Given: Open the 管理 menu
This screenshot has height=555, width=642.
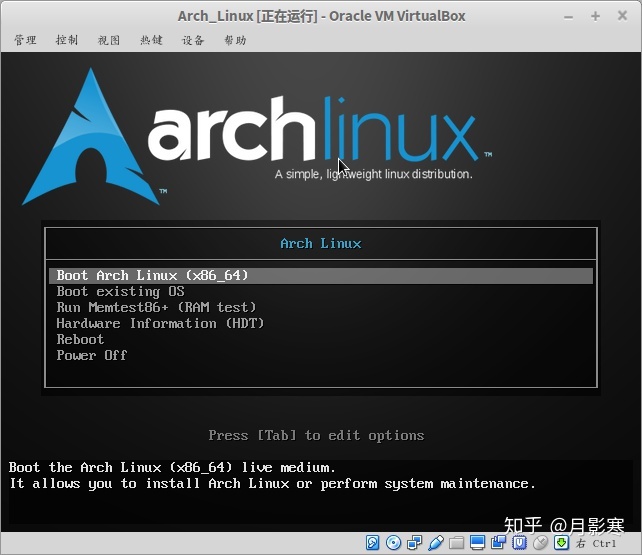Looking at the screenshot, I should pos(25,40).
